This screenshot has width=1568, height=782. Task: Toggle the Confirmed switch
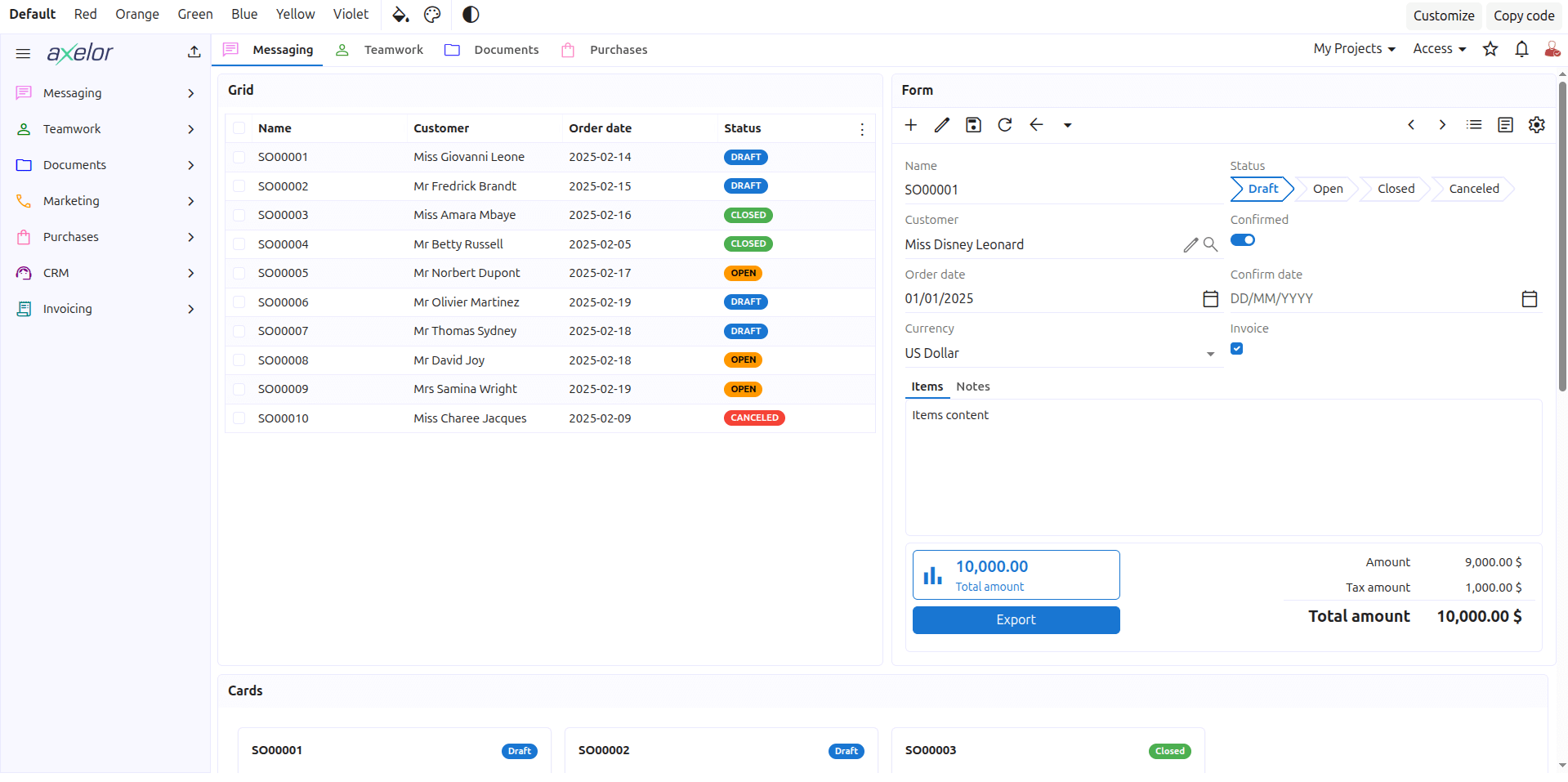pyautogui.click(x=1243, y=240)
